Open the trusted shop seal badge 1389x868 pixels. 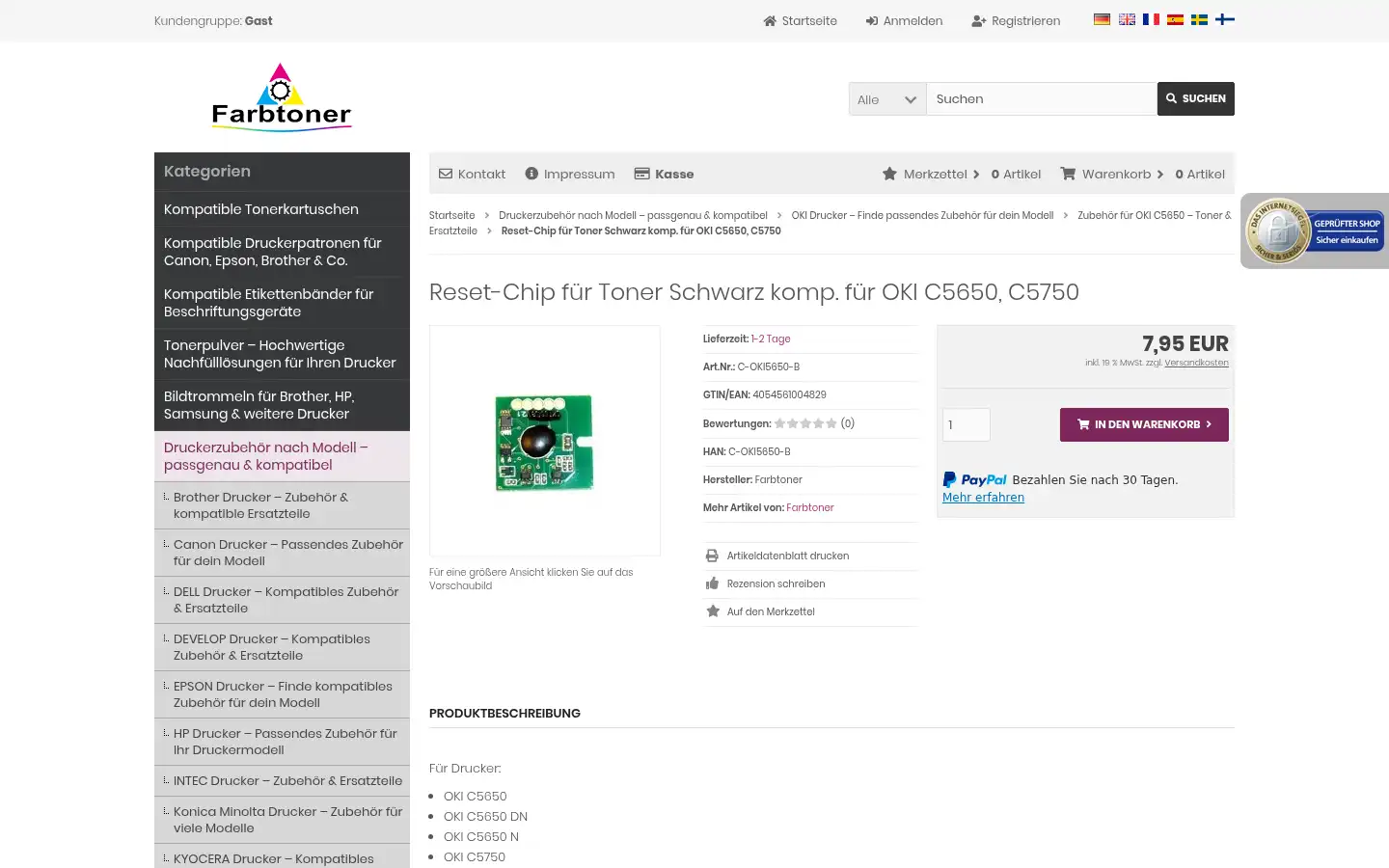[1315, 231]
